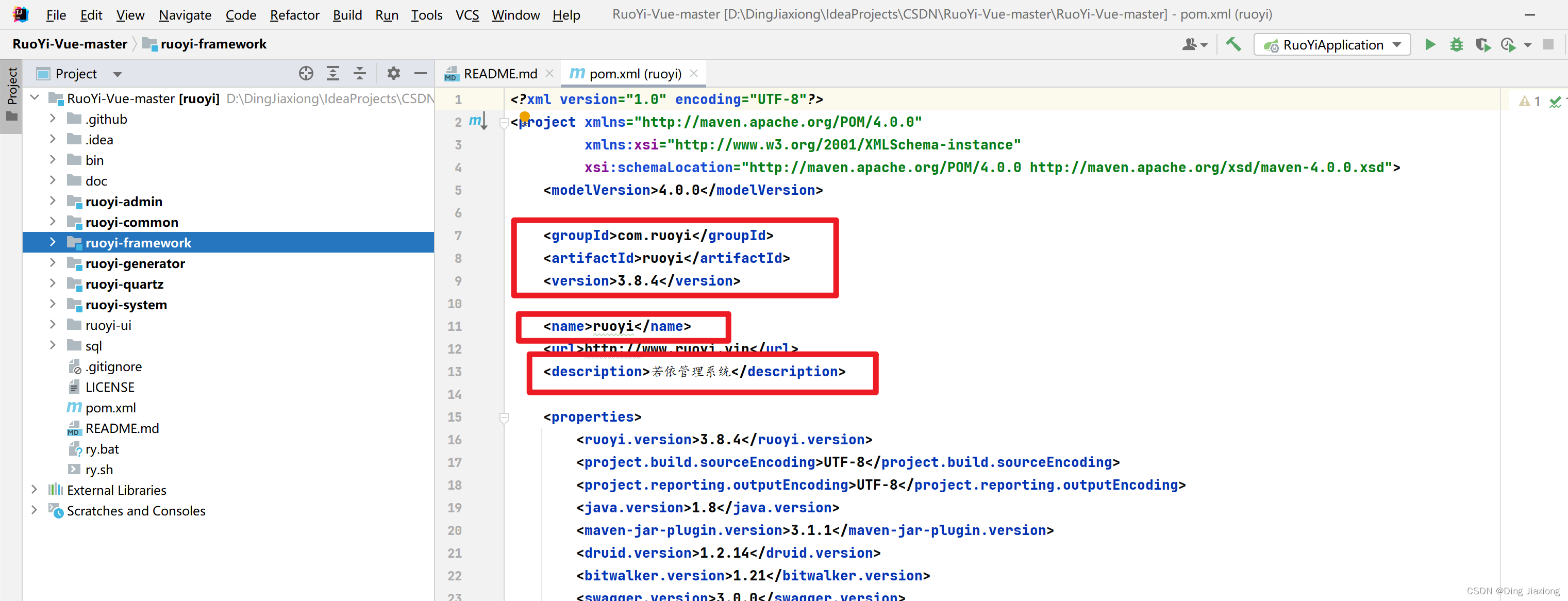The image size is (1568, 601).
Task: Select opened file locate target icon
Action: tap(306, 74)
